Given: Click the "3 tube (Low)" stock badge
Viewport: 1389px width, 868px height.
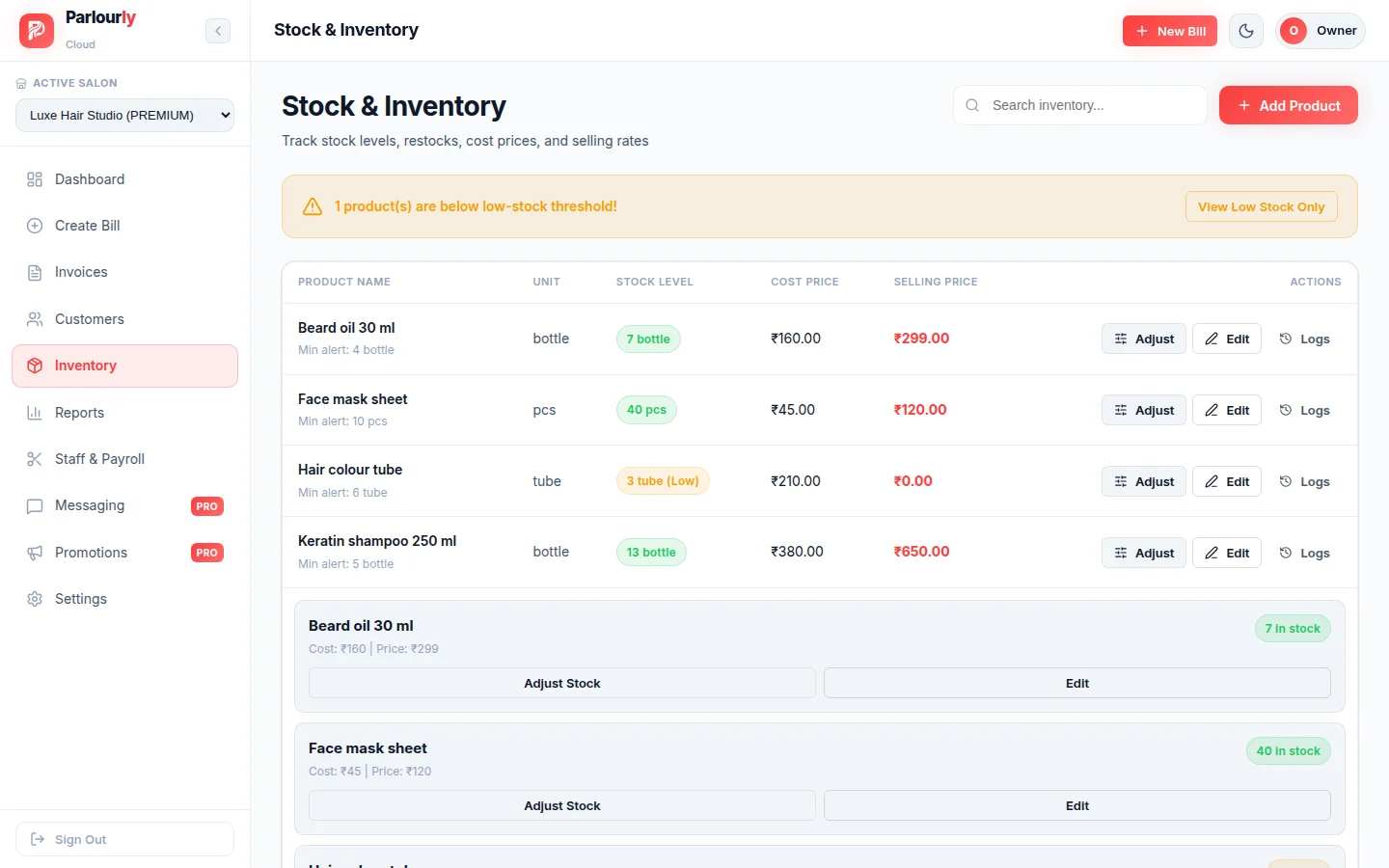Looking at the screenshot, I should pyautogui.click(x=663, y=480).
